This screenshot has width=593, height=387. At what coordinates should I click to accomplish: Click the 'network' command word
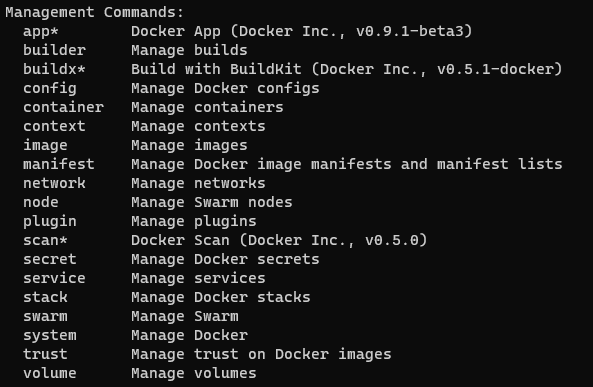(54, 183)
